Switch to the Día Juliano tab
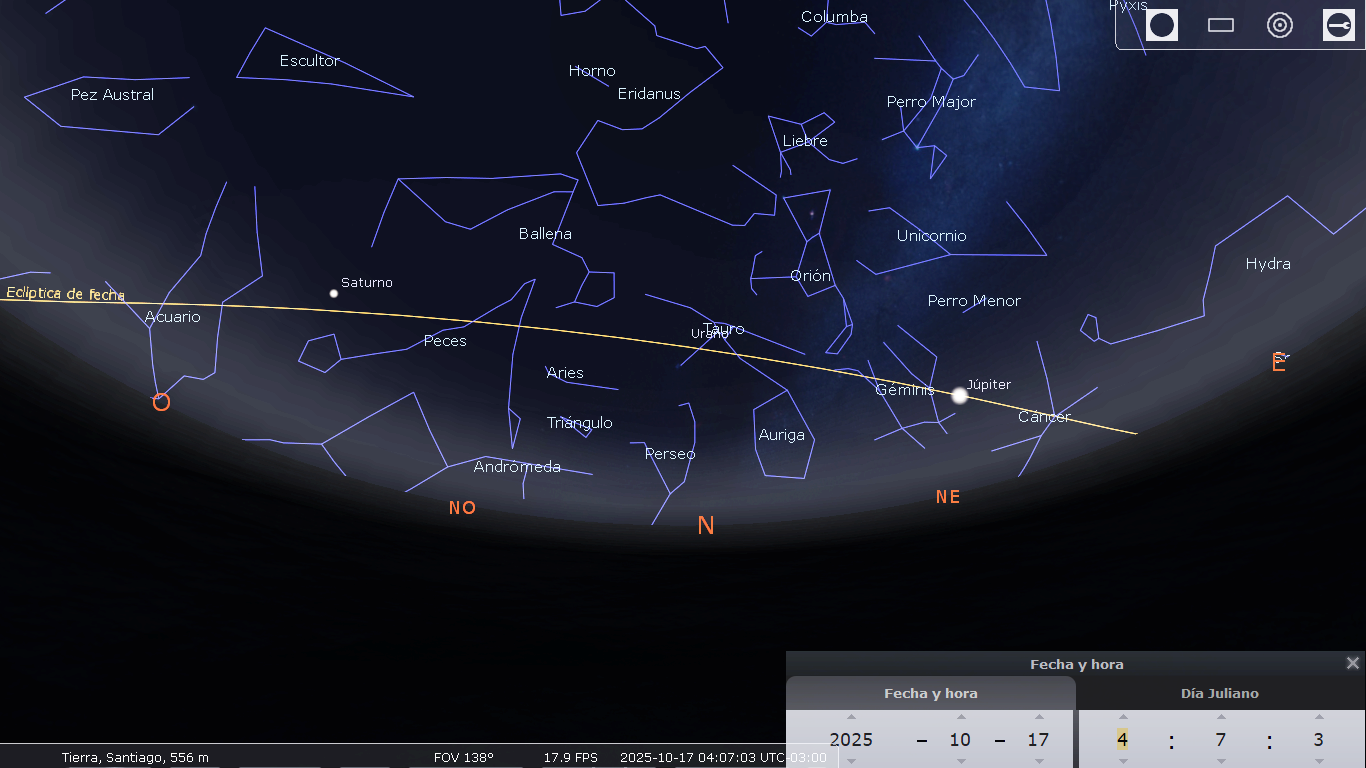1366x768 pixels. point(1219,693)
